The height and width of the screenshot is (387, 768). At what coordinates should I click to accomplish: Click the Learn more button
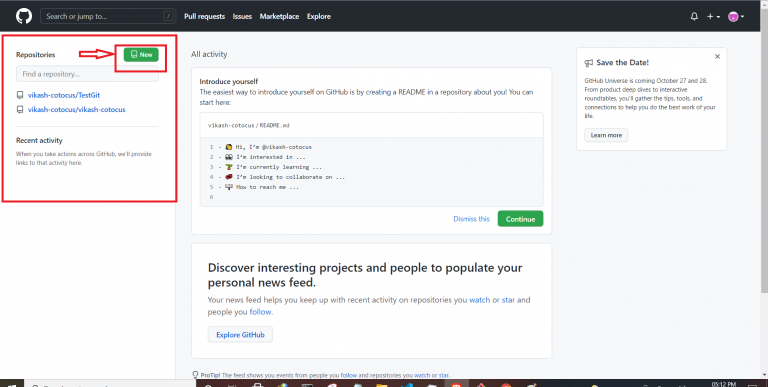point(606,135)
